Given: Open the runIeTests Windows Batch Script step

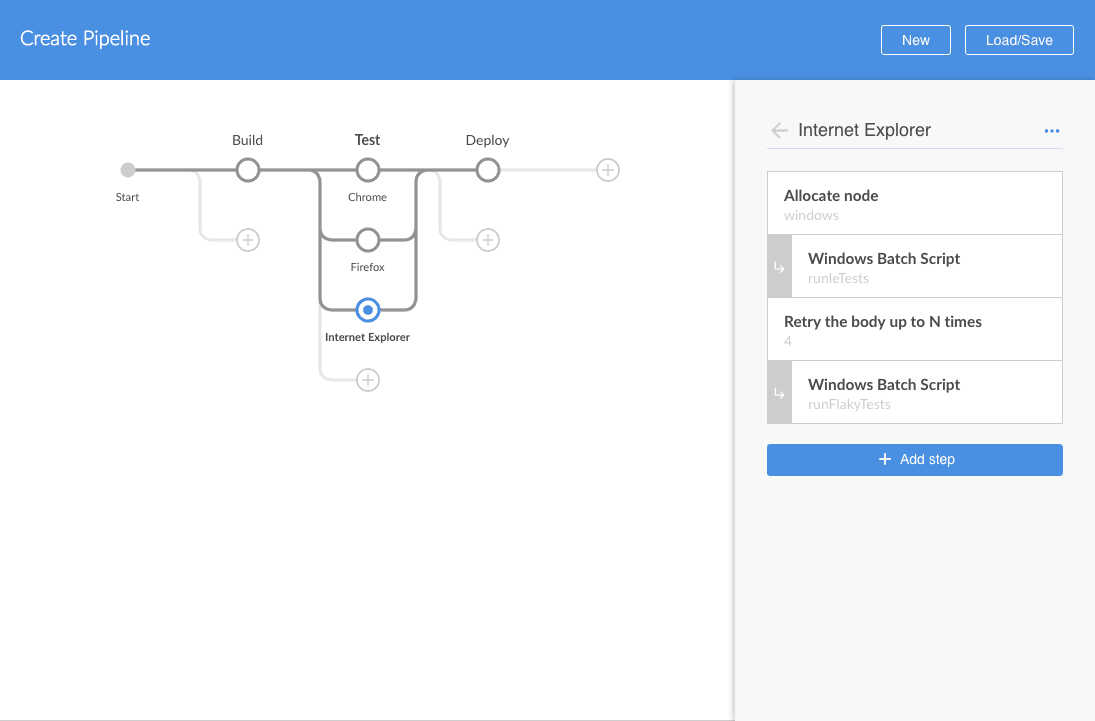Looking at the screenshot, I should [x=925, y=267].
